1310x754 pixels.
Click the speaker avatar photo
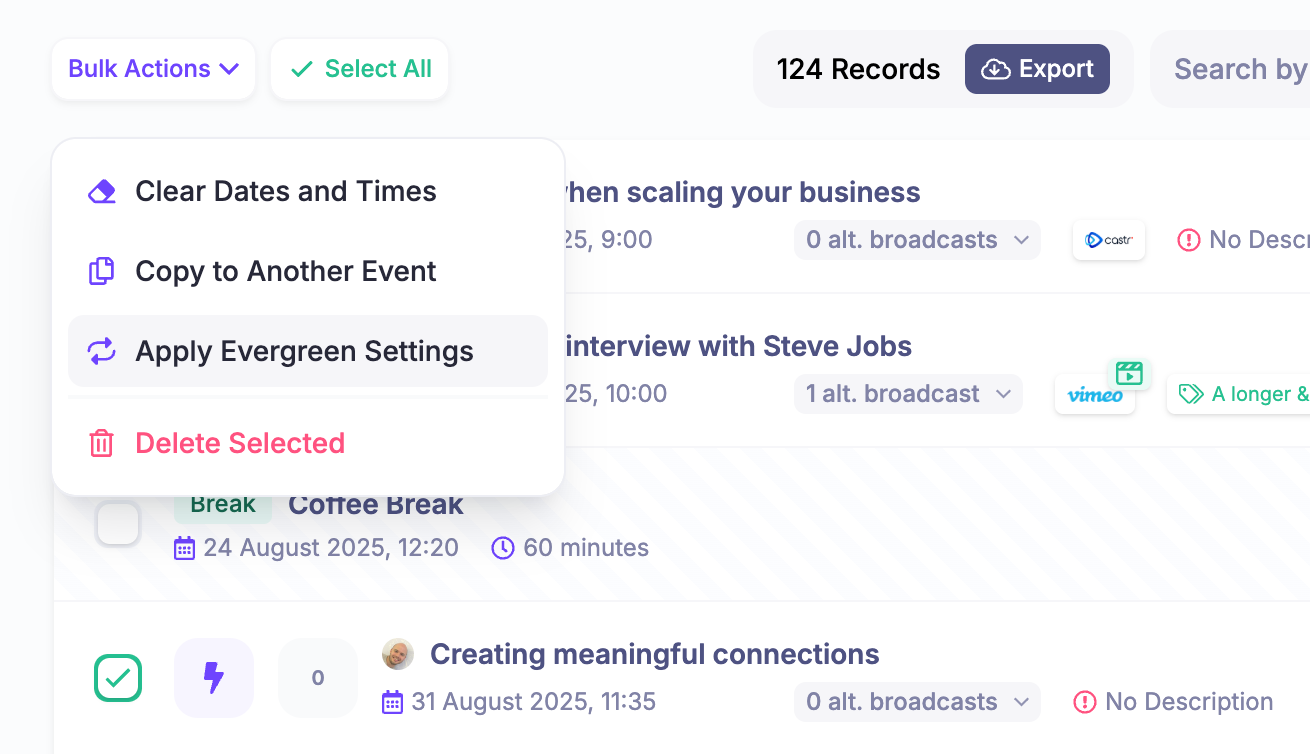click(398, 654)
